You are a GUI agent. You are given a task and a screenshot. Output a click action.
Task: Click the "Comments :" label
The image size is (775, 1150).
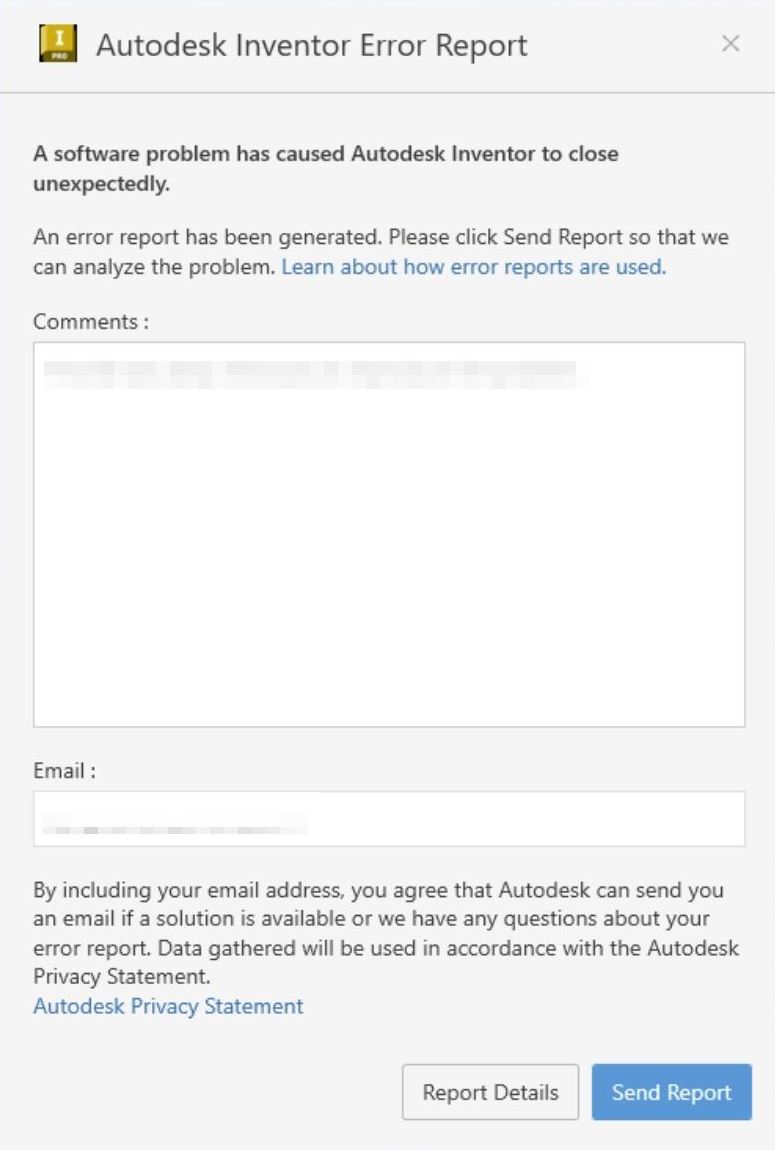point(91,321)
